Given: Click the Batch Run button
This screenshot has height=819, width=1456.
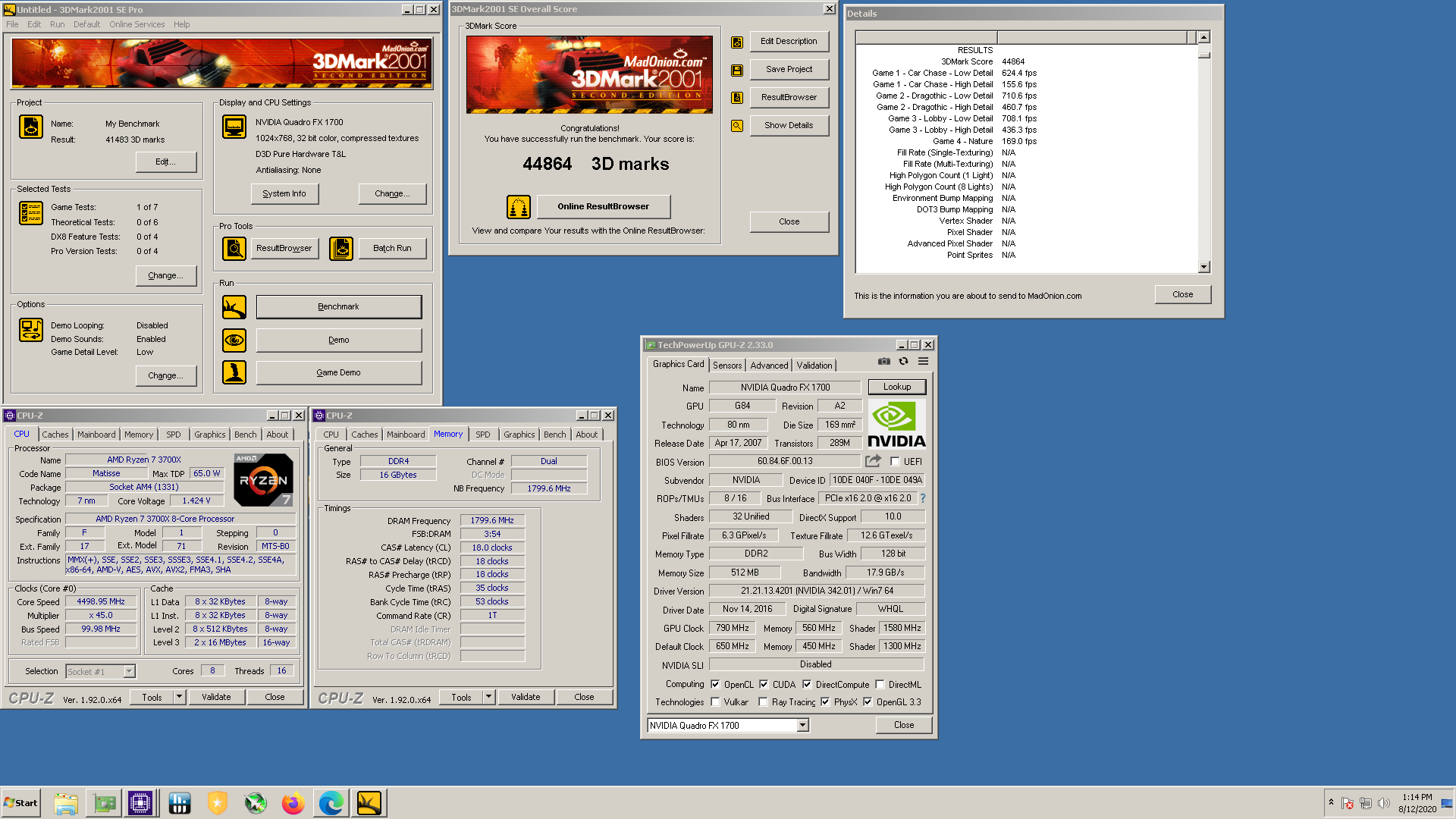Looking at the screenshot, I should pos(392,248).
